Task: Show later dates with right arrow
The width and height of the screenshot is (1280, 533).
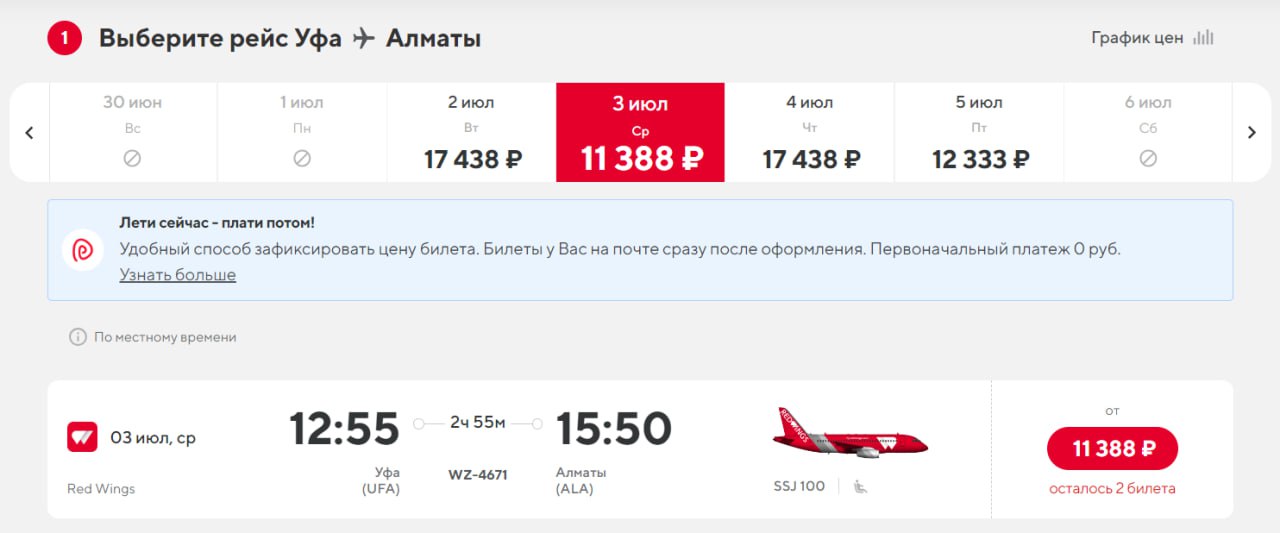Action: click(1251, 132)
